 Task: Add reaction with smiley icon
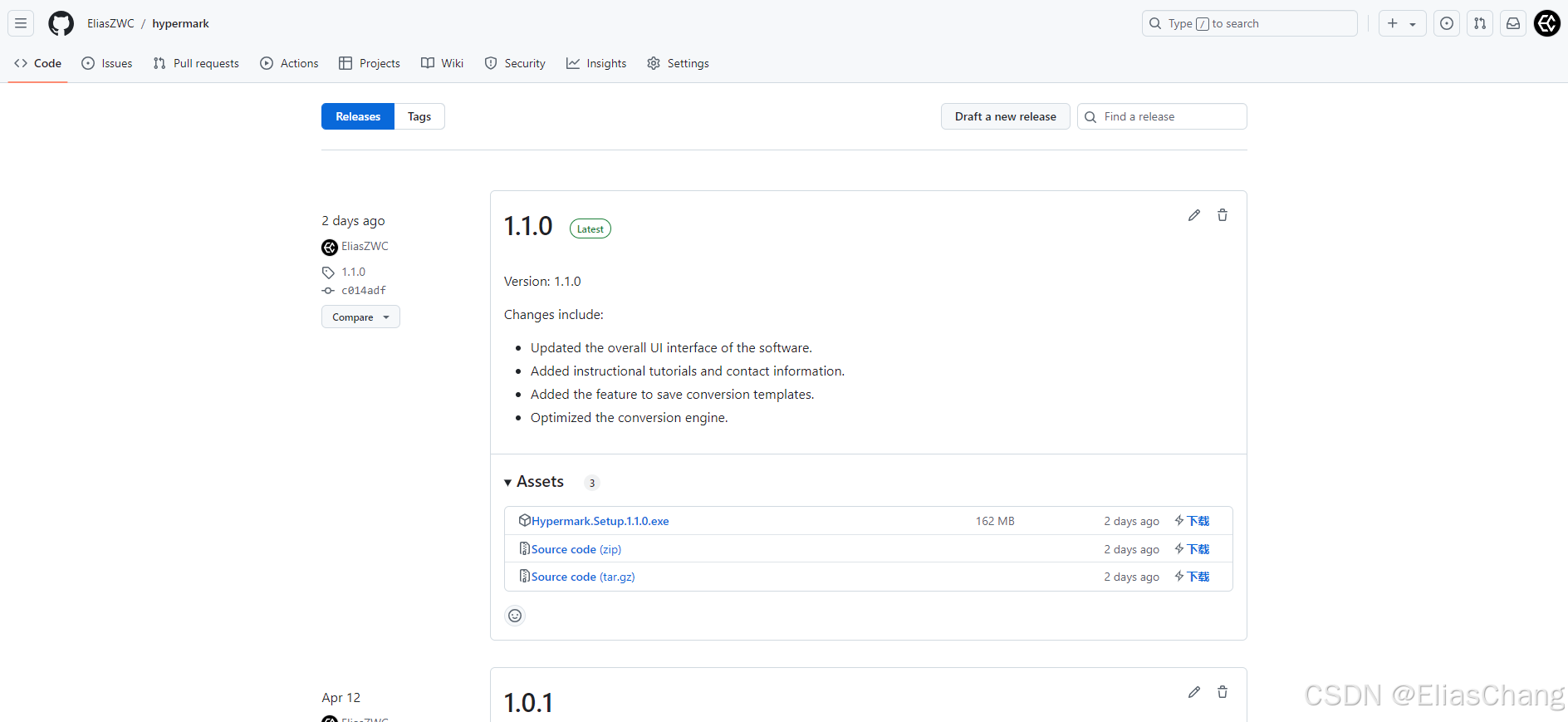coord(515,616)
